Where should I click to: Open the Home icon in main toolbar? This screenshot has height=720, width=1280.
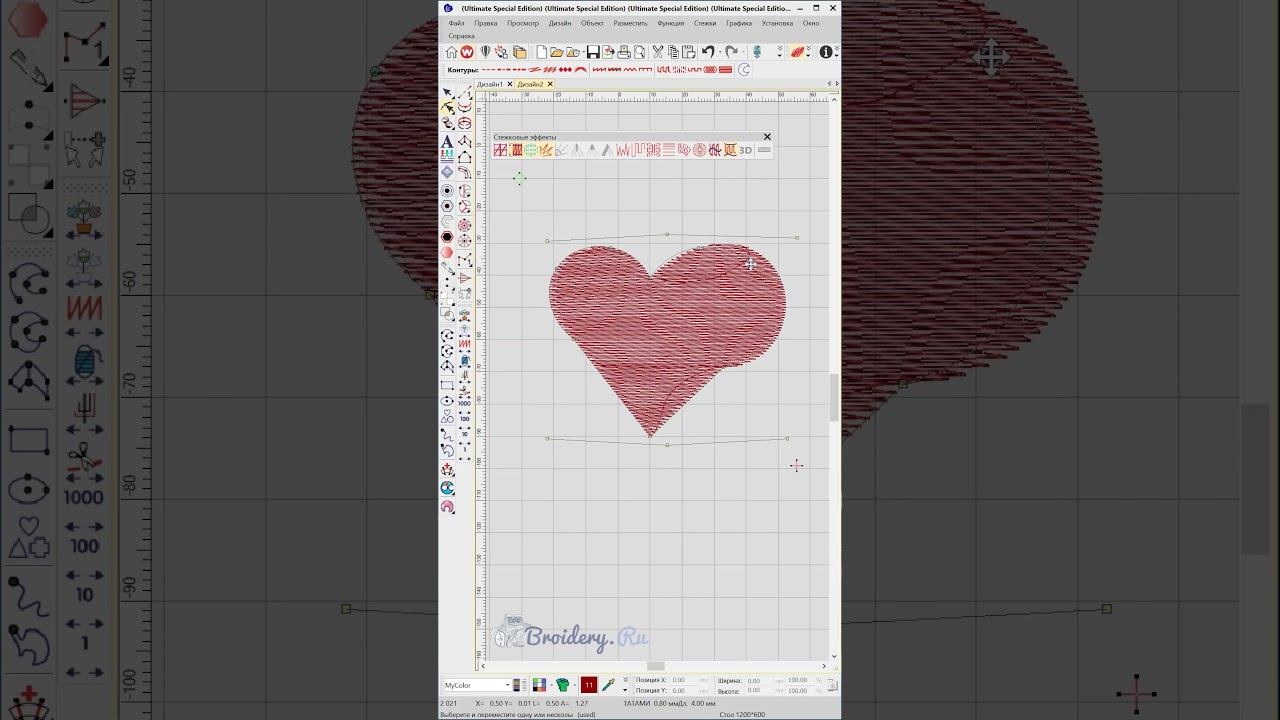(x=452, y=52)
